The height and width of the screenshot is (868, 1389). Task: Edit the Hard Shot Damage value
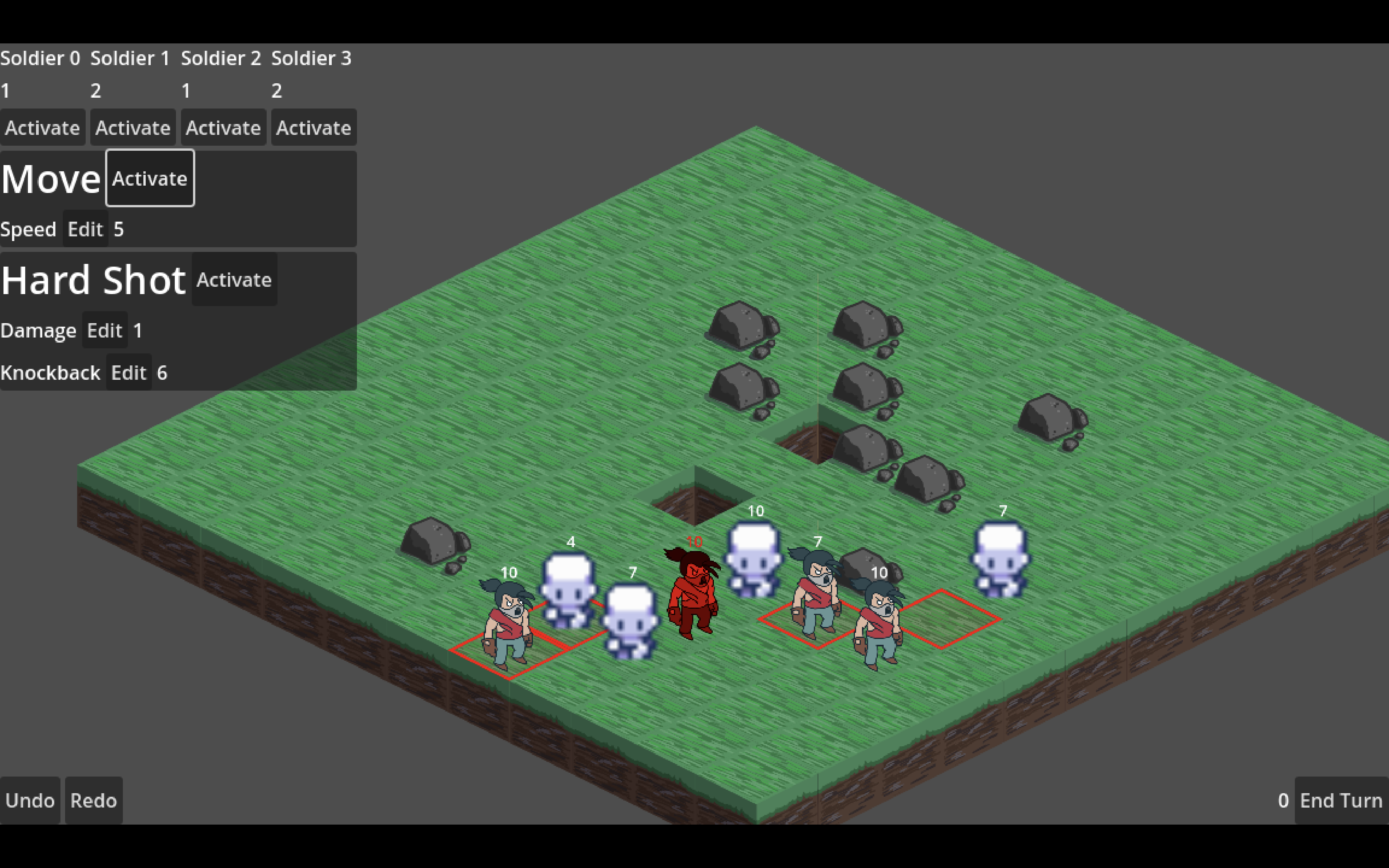(103, 330)
